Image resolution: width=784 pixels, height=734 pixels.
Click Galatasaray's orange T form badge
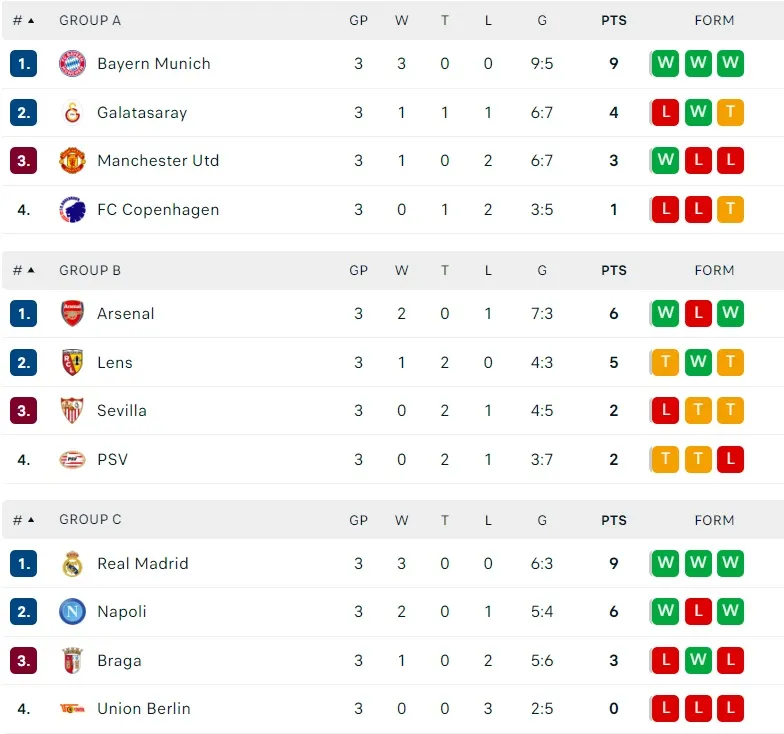pos(730,113)
